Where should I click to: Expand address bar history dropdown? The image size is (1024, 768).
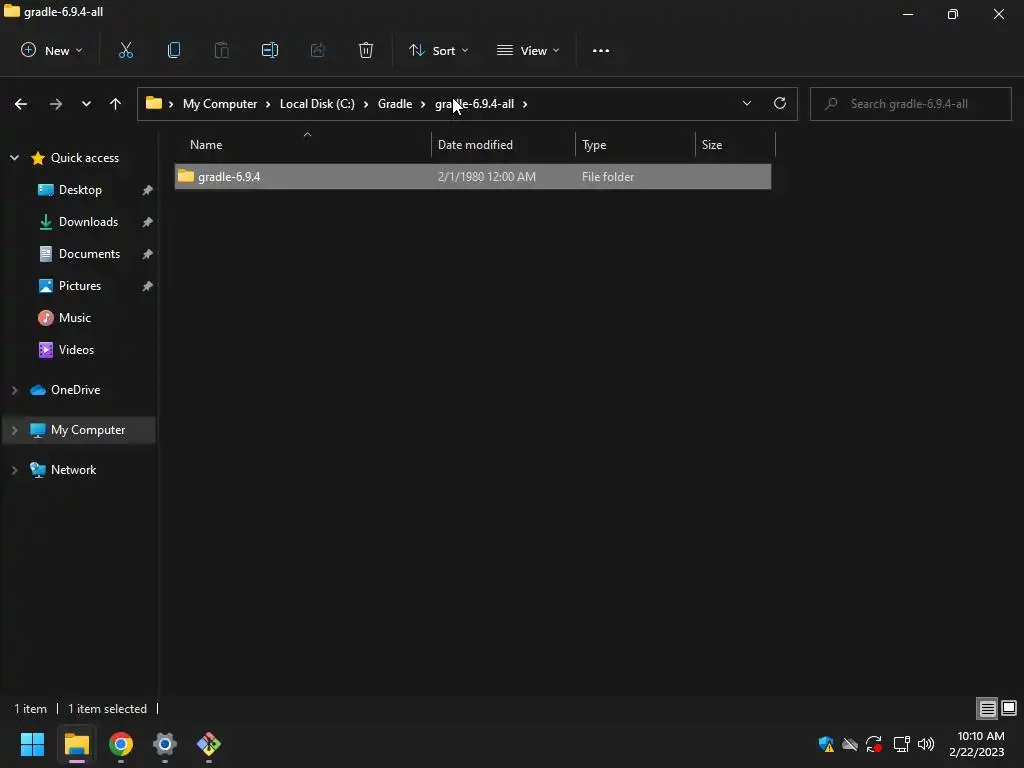coord(746,103)
